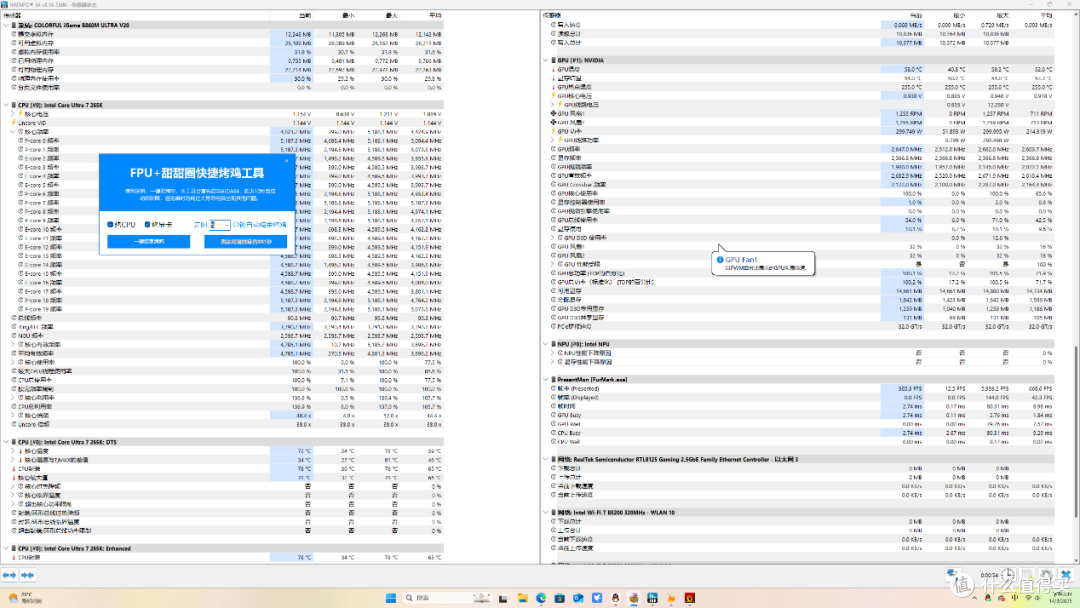1080x608 pixels.
Task: Click the logging start sheet icon
Action: point(1028,574)
